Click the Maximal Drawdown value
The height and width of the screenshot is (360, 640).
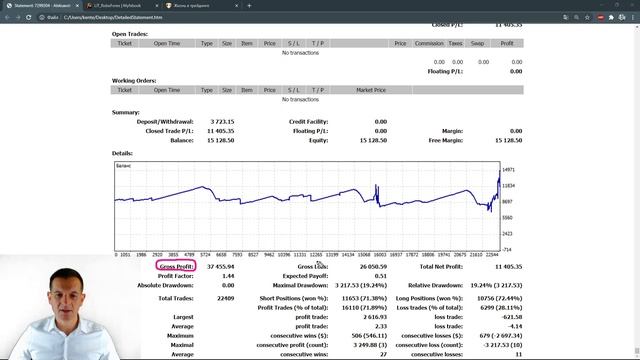[x=361, y=285]
